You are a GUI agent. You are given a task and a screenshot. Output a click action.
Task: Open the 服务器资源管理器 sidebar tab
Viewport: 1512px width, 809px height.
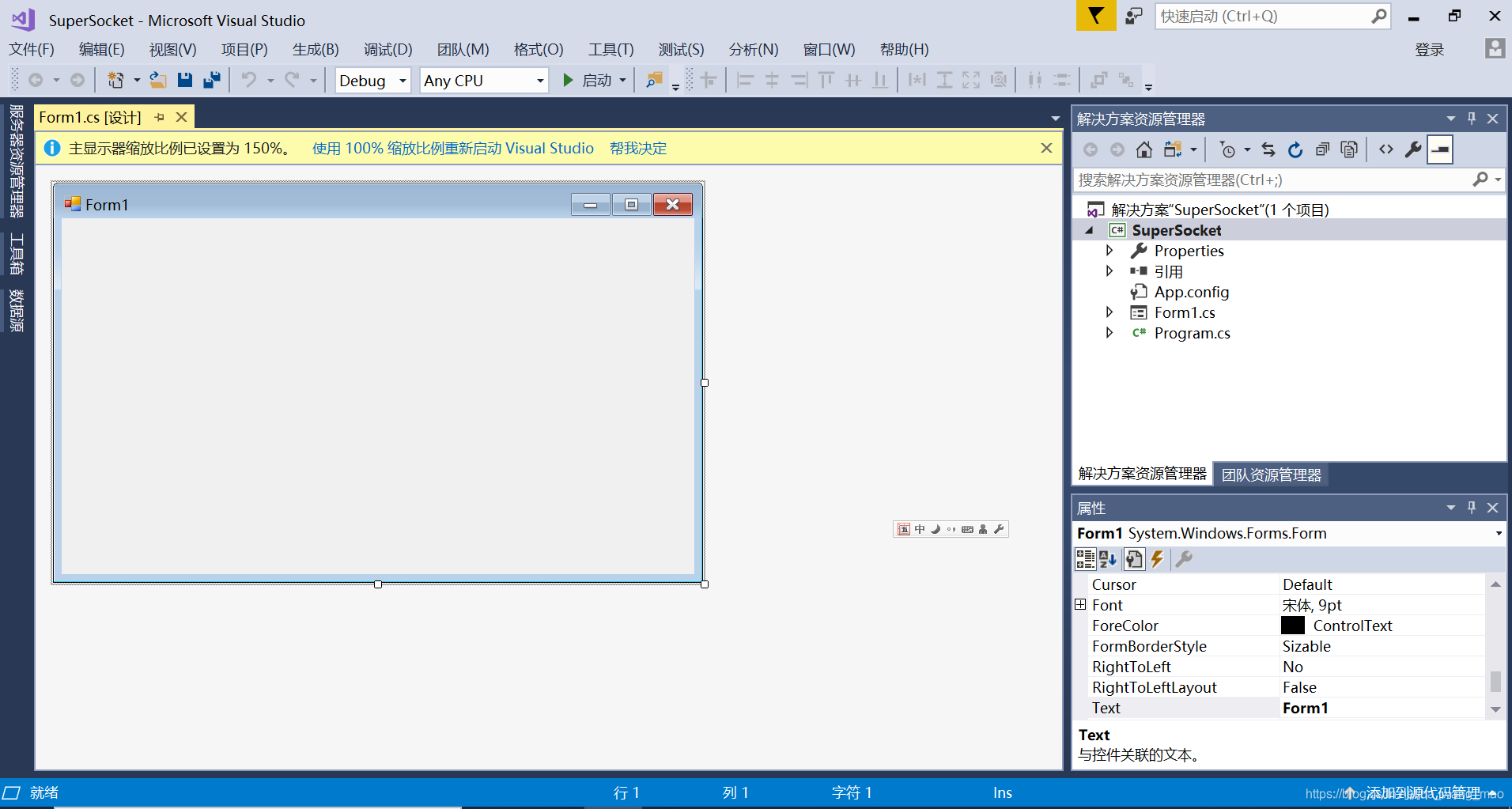click(x=16, y=161)
